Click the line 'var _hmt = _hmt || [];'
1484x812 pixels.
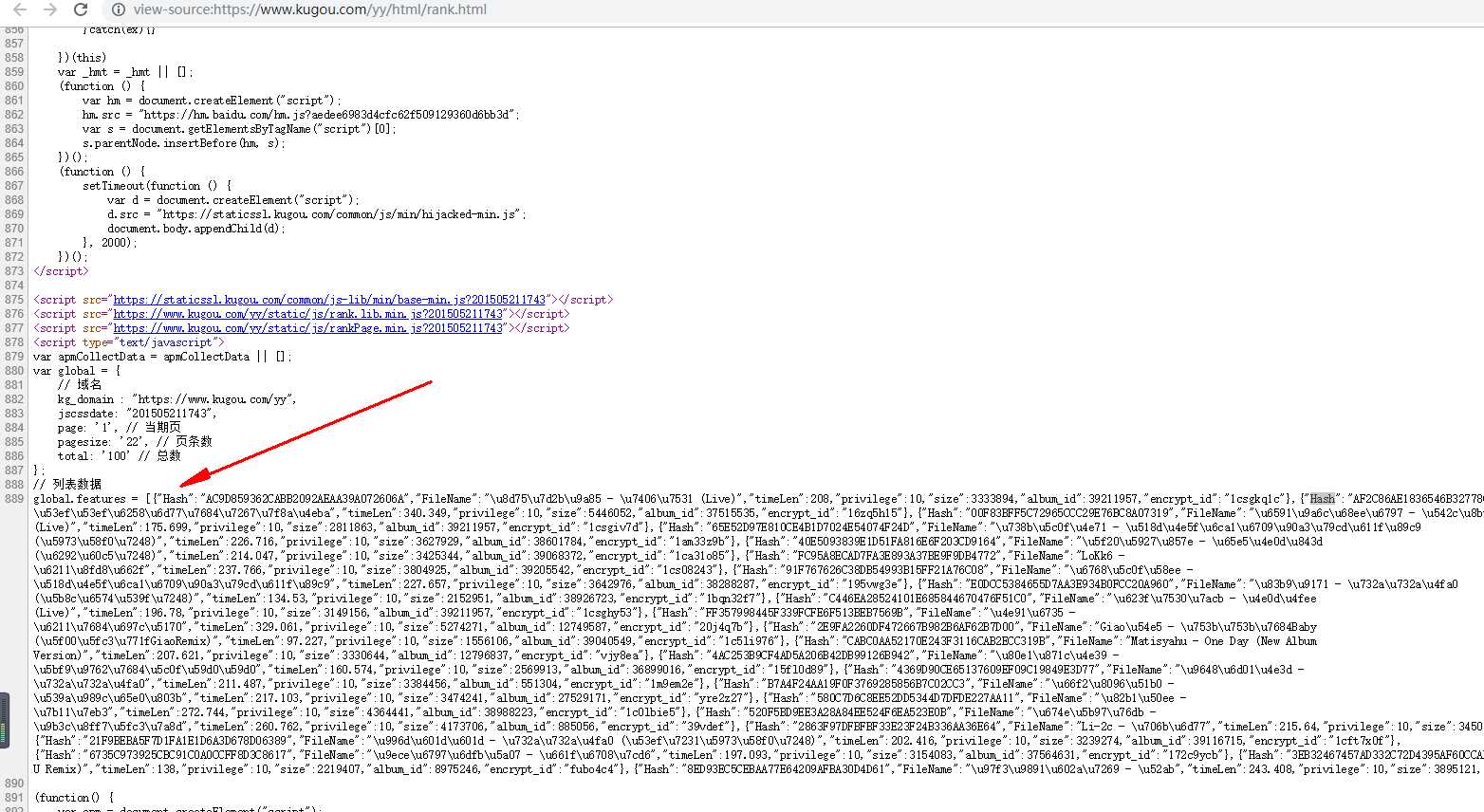125,72
